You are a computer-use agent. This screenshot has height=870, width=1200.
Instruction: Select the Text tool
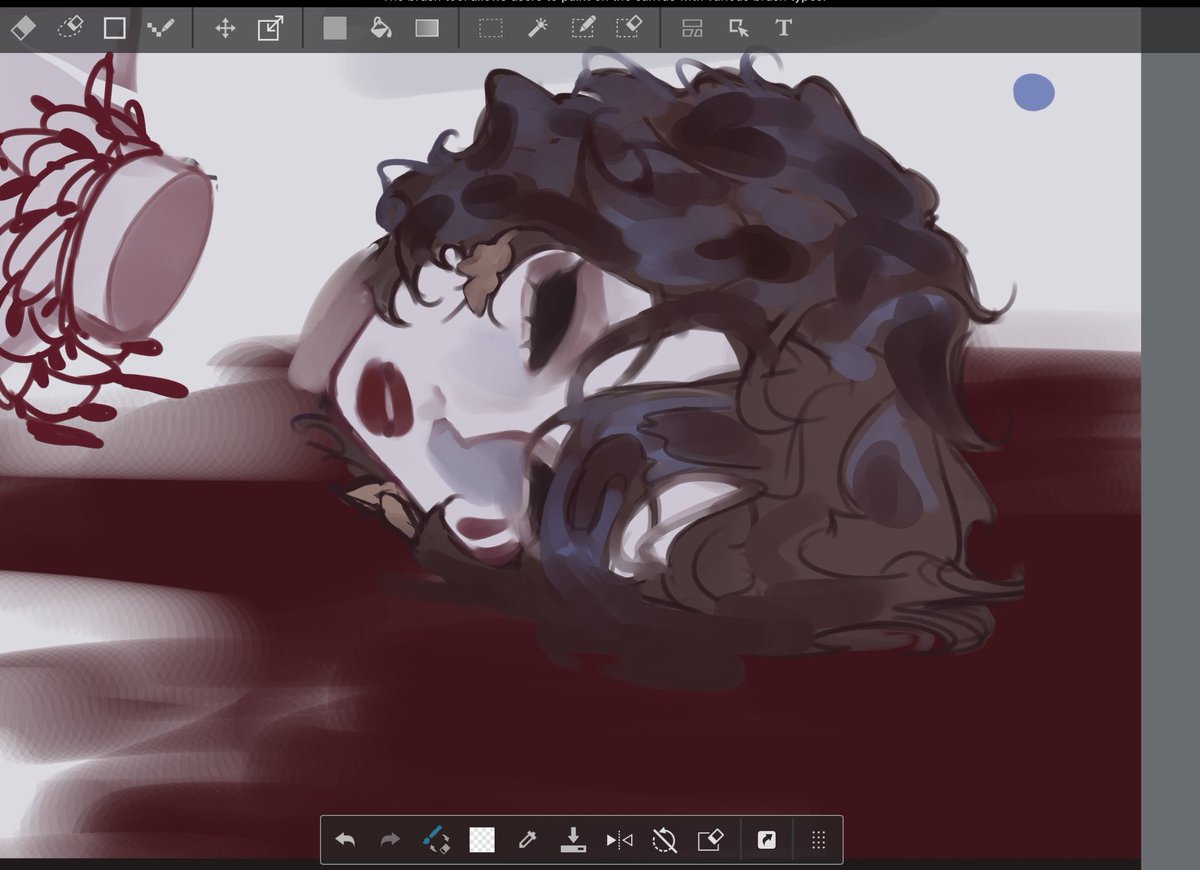(x=783, y=28)
